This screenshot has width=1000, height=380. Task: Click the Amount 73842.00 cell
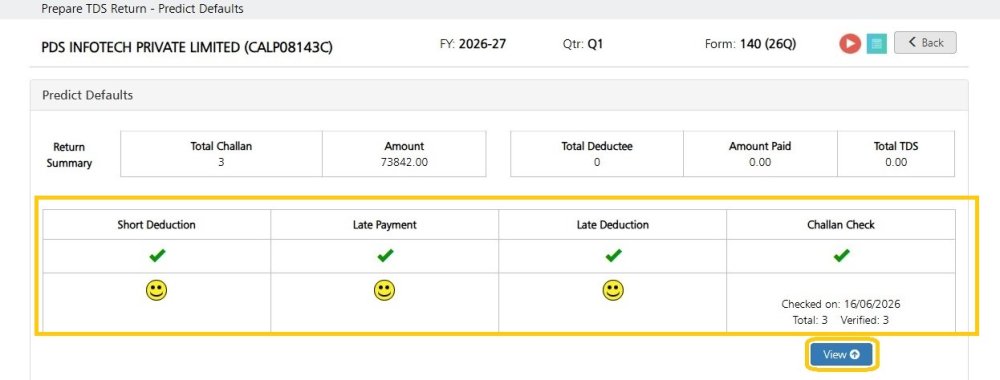tap(404, 154)
